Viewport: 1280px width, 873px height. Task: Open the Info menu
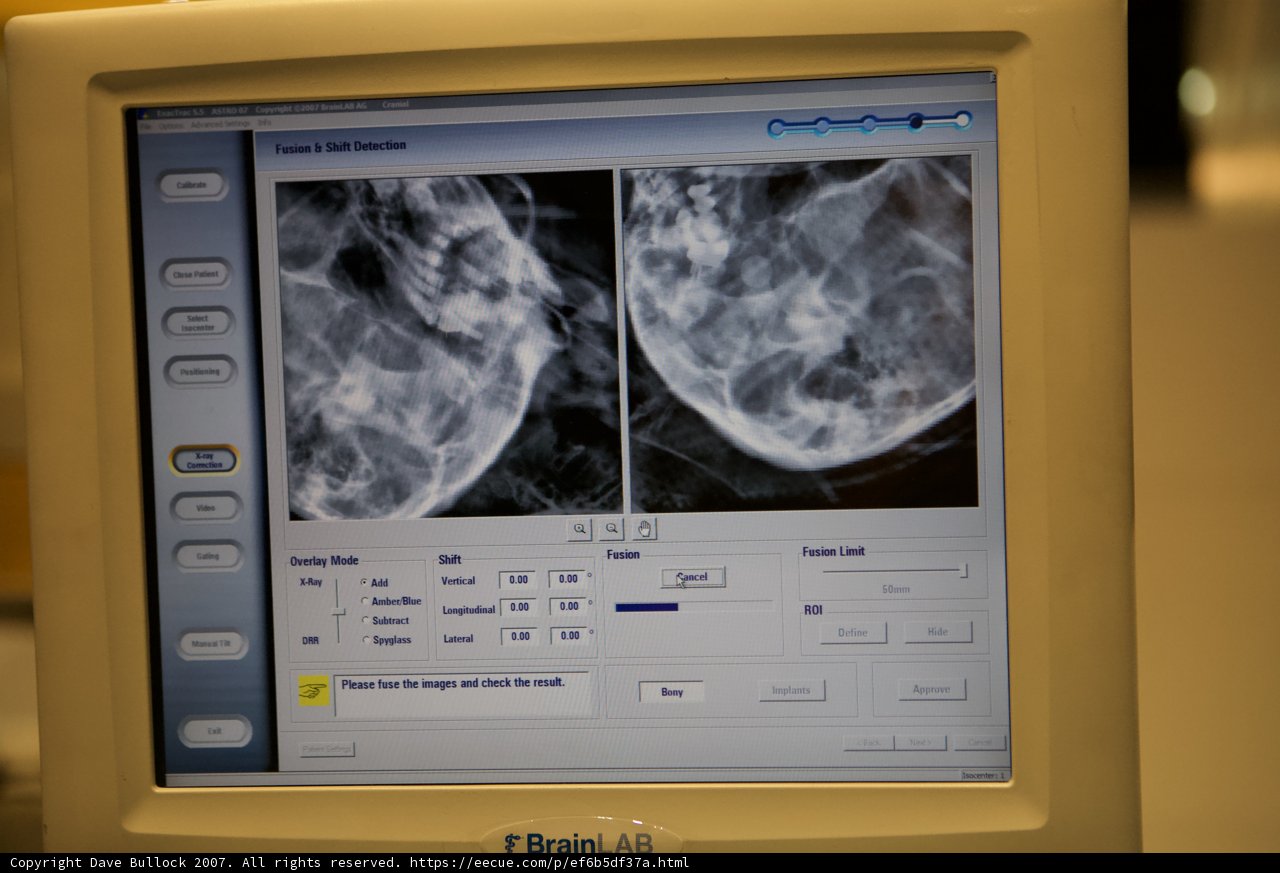coord(264,123)
